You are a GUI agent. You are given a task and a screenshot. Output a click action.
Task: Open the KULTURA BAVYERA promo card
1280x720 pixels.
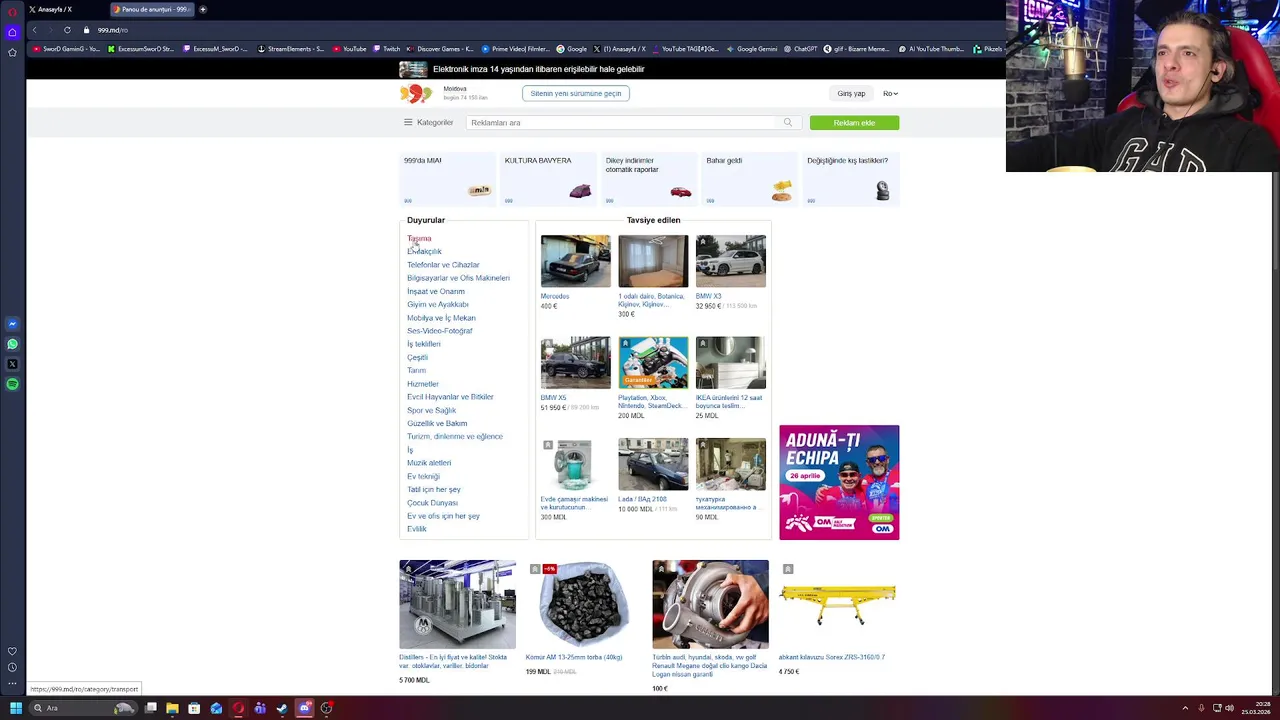point(548,179)
